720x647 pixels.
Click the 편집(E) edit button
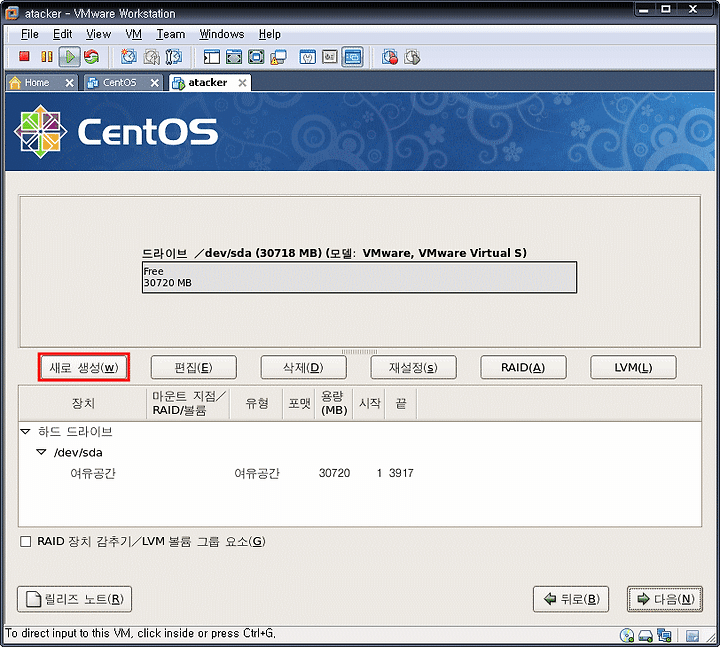coord(194,367)
